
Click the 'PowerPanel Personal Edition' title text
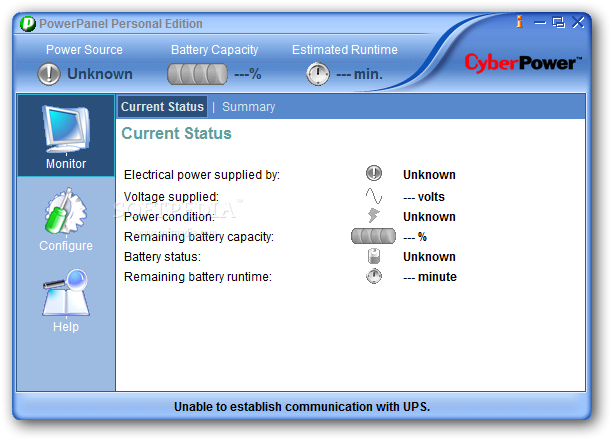pyautogui.click(x=121, y=24)
